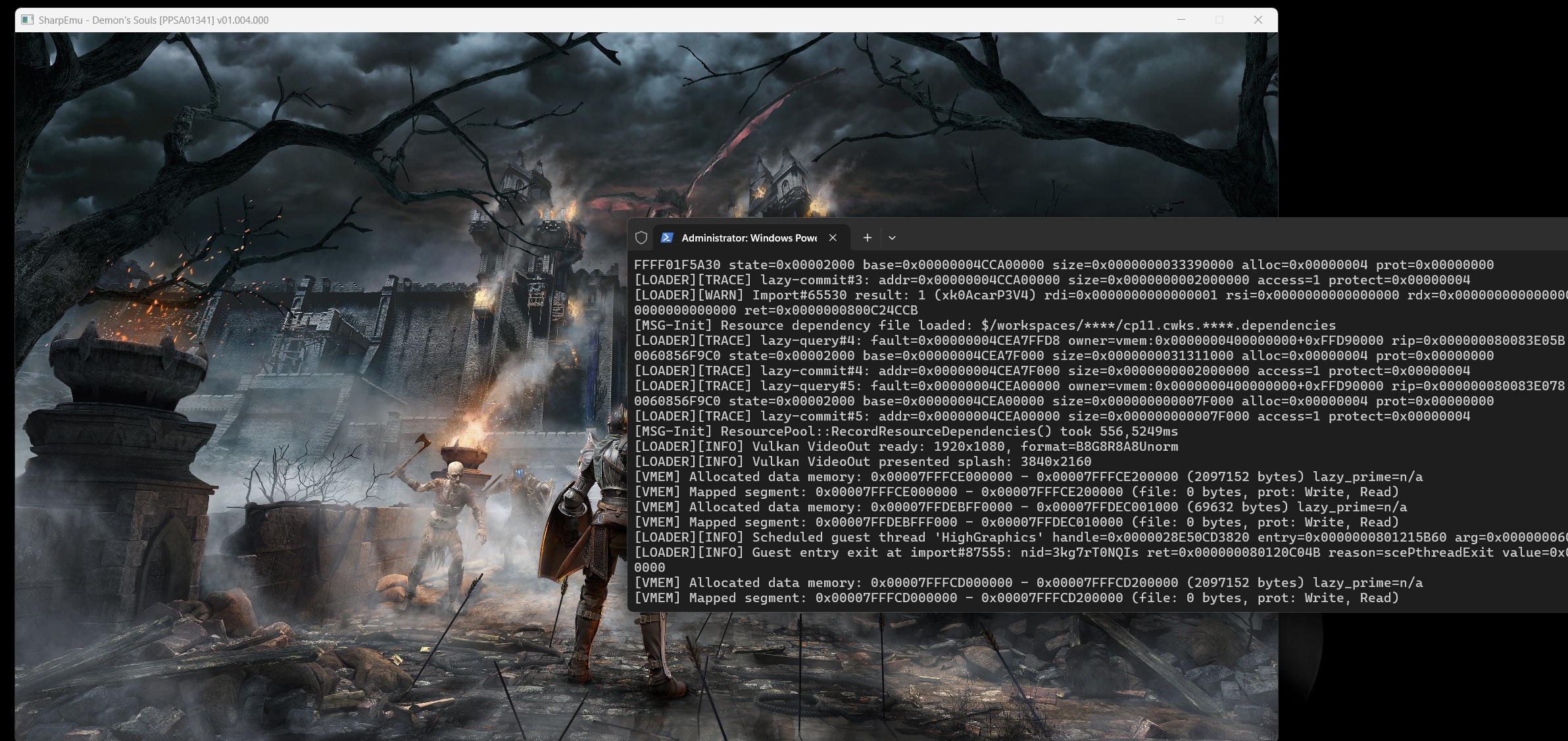Click the PowerShell icon on the terminal tab
1568x741 pixels.
point(667,238)
